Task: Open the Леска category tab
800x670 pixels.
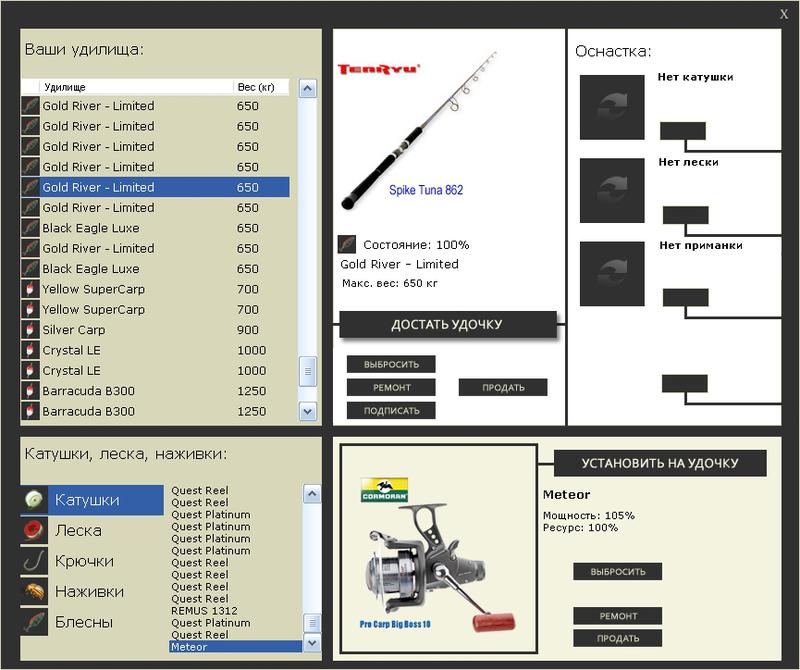Action: [x=92, y=530]
